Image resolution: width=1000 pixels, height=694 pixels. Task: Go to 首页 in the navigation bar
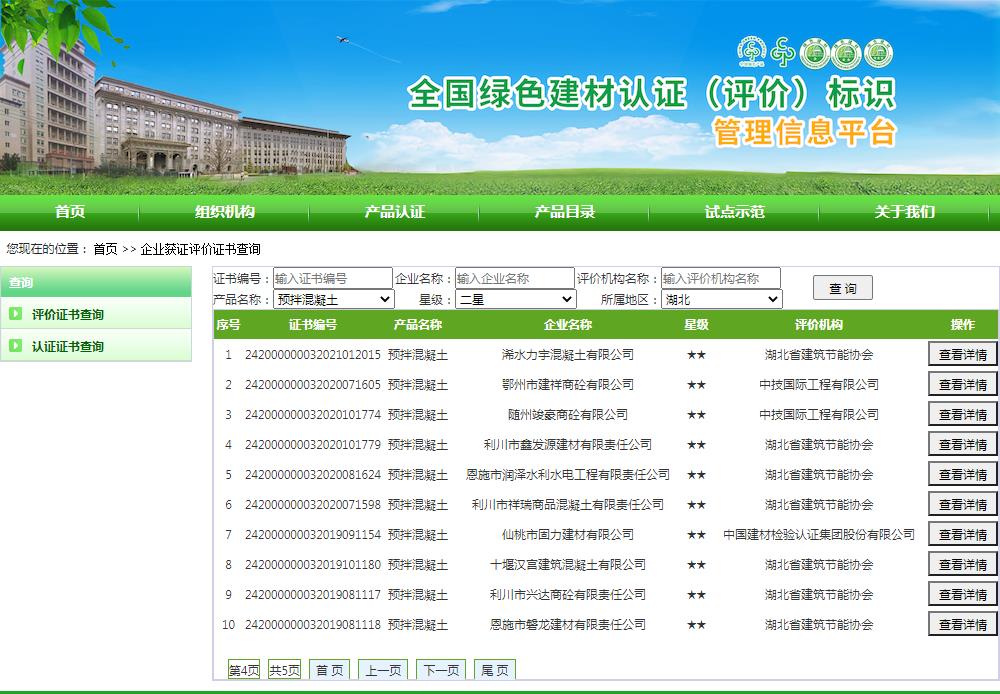point(70,212)
